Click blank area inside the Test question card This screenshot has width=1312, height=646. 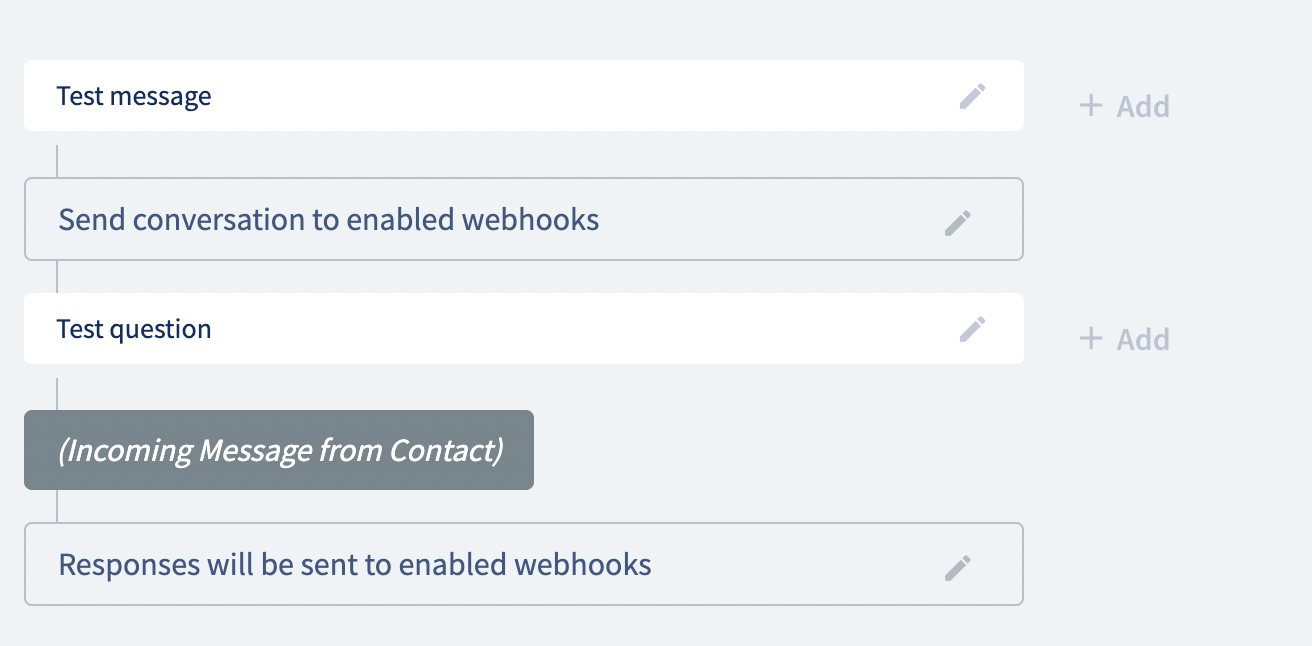coord(580,329)
